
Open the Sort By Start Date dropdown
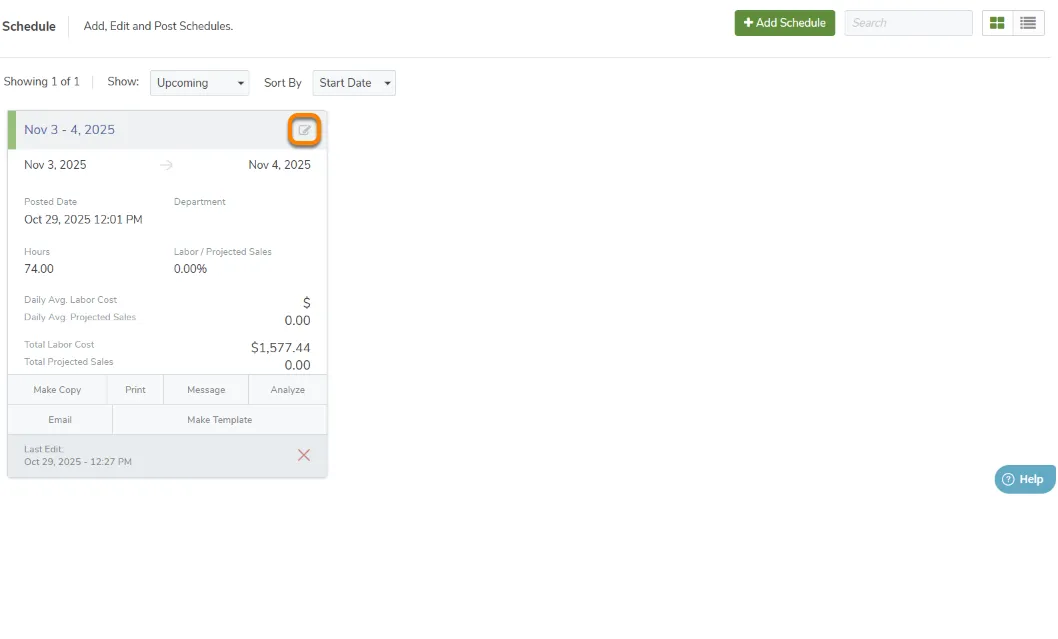point(354,83)
